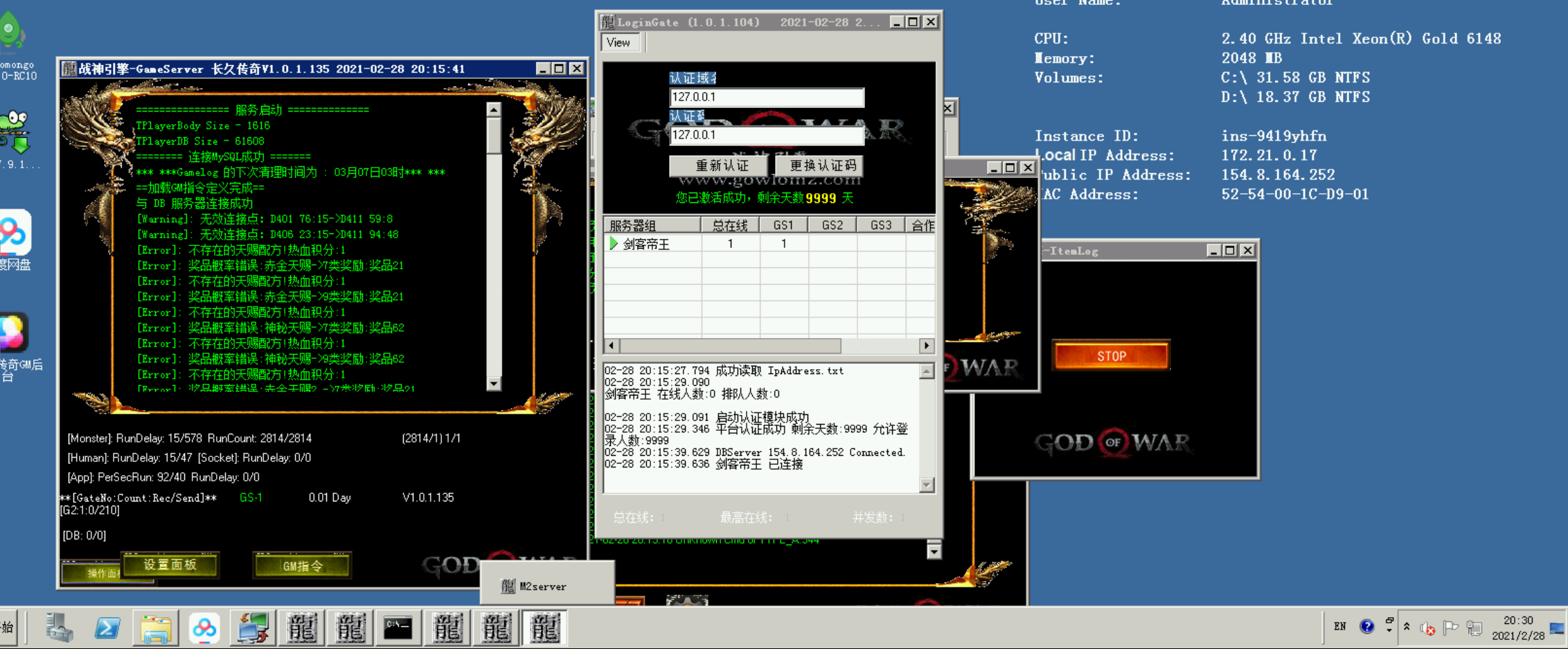
Task: Click the Show Desktop button
Action: click(1557, 628)
